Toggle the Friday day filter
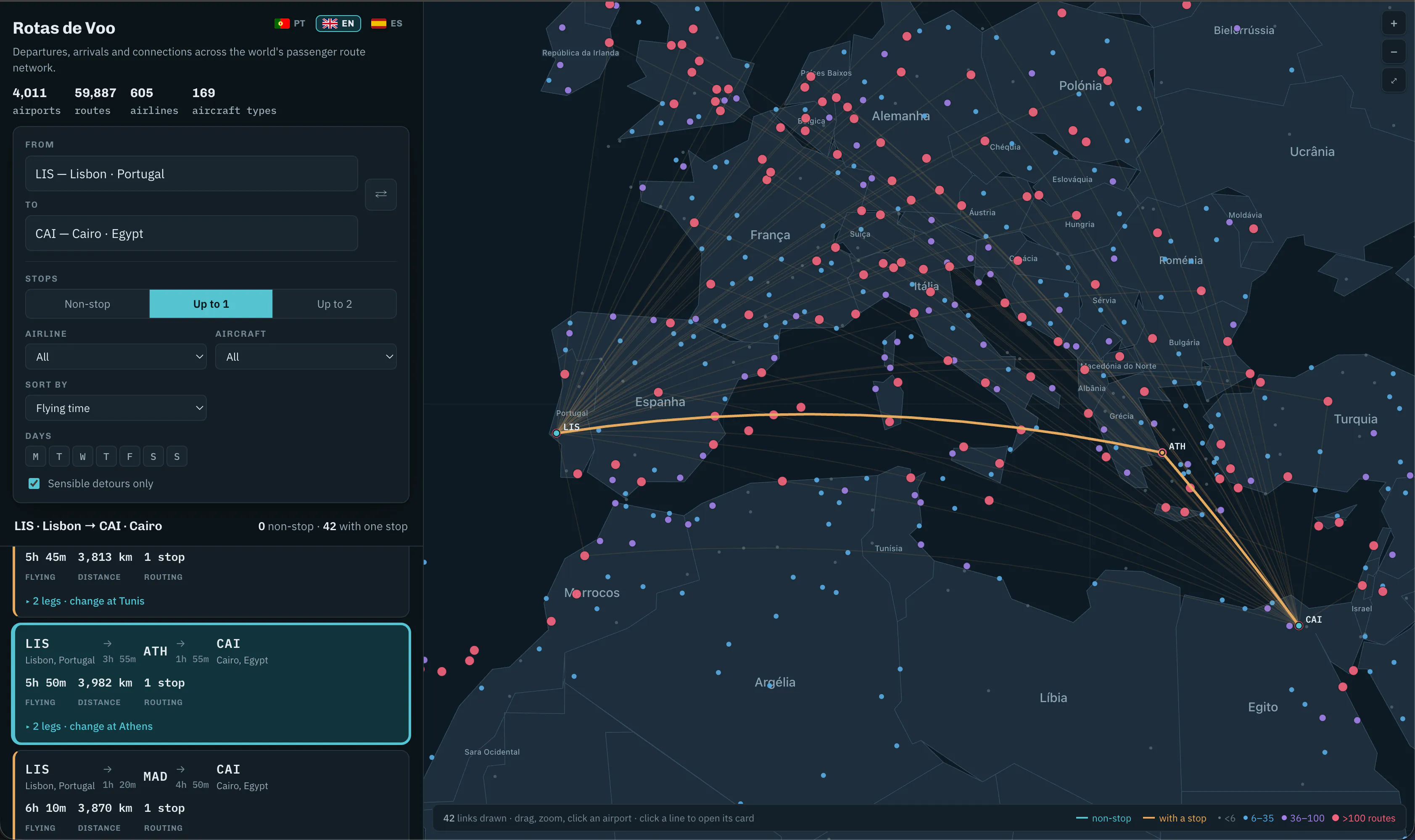Image resolution: width=1415 pixels, height=840 pixels. coord(129,456)
